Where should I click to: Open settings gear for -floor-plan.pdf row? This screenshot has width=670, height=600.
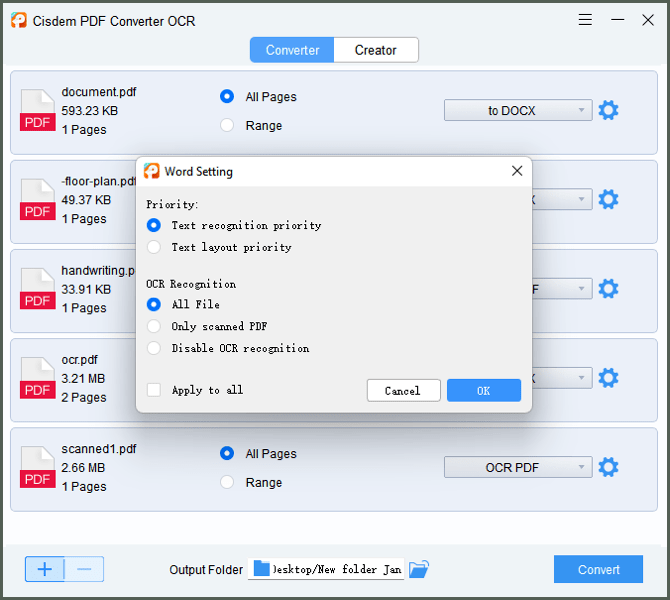tap(608, 200)
